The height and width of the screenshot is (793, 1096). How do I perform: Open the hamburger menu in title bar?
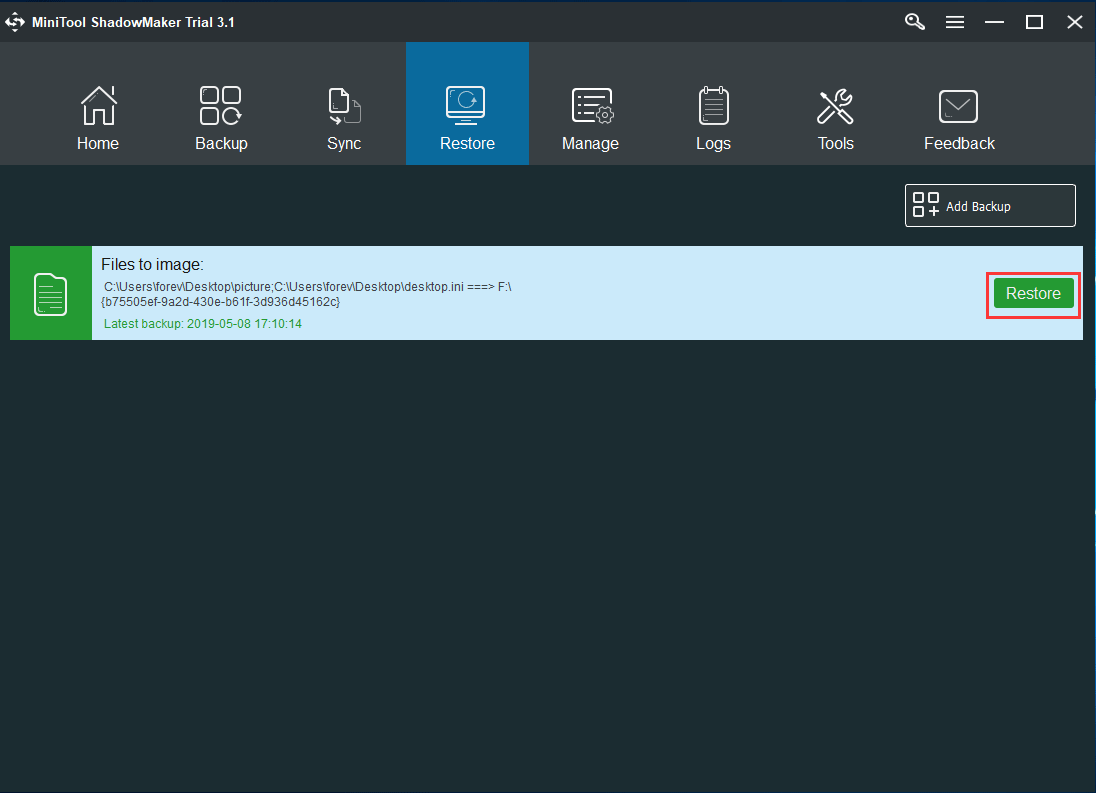[x=955, y=21]
